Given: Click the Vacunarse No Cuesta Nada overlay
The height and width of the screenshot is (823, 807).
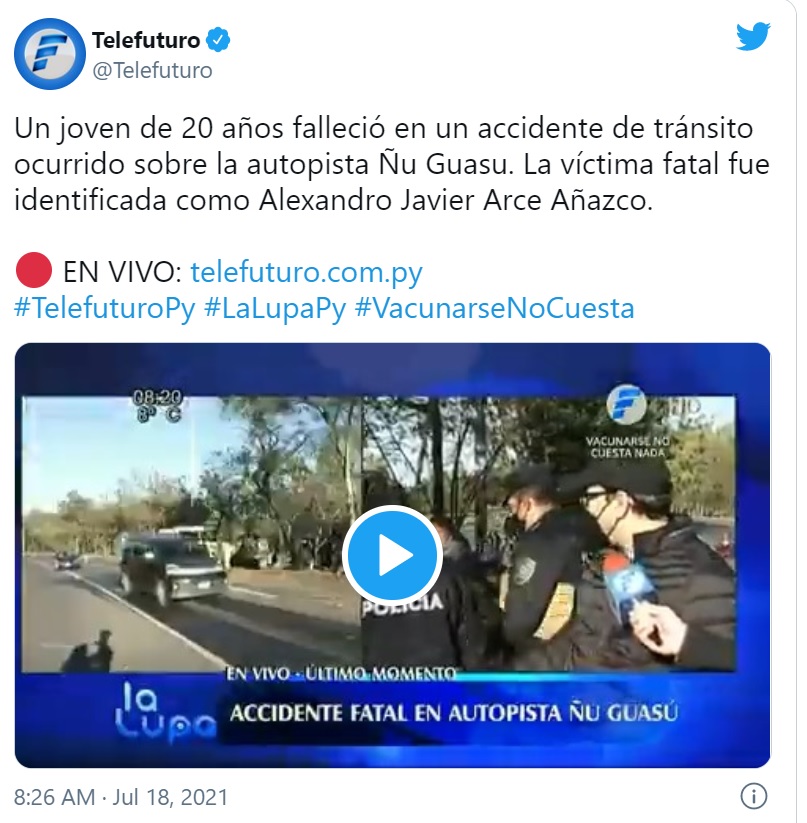Looking at the screenshot, I should tap(627, 447).
